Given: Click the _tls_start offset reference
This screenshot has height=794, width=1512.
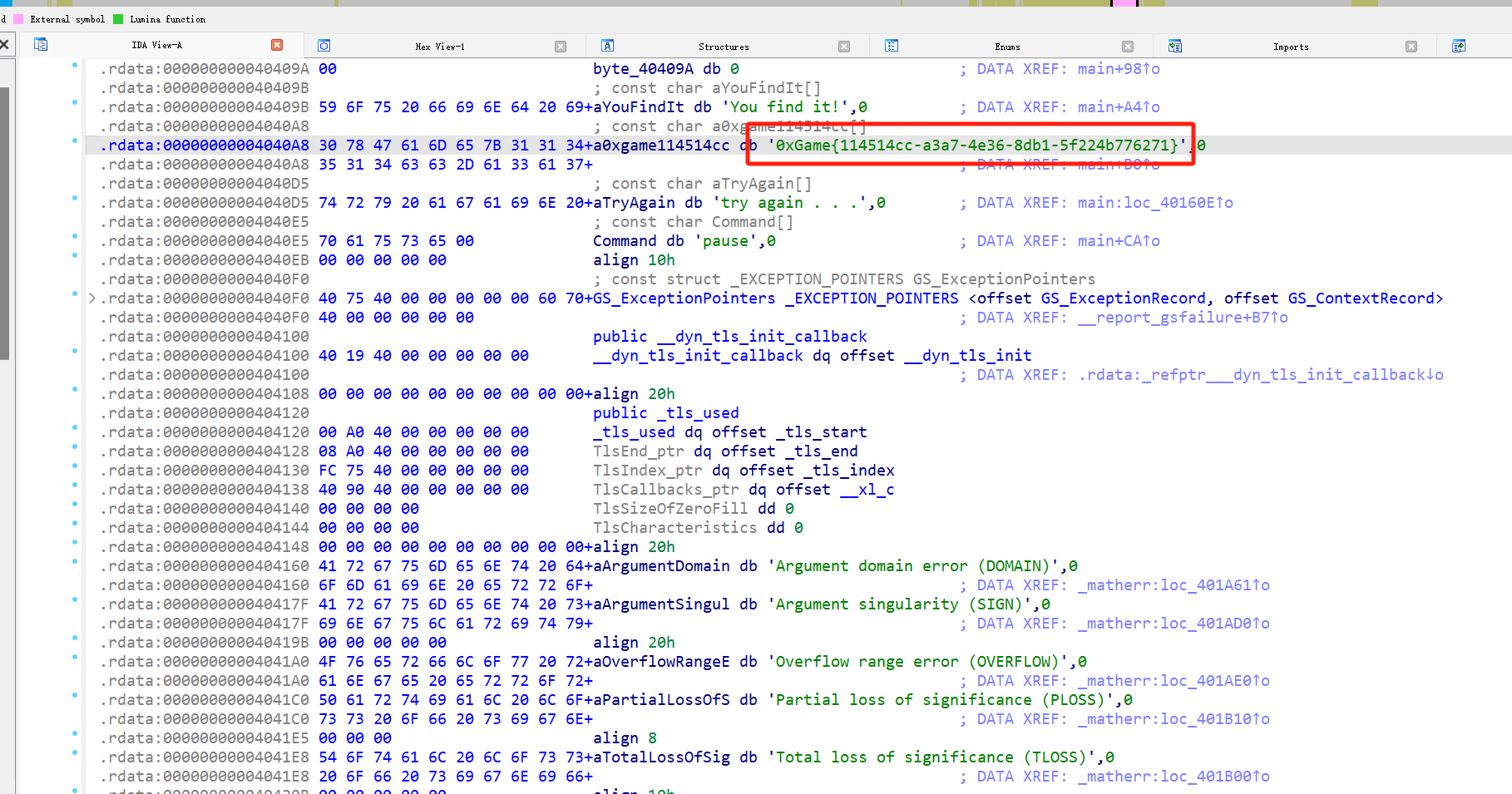Looking at the screenshot, I should (x=822, y=432).
